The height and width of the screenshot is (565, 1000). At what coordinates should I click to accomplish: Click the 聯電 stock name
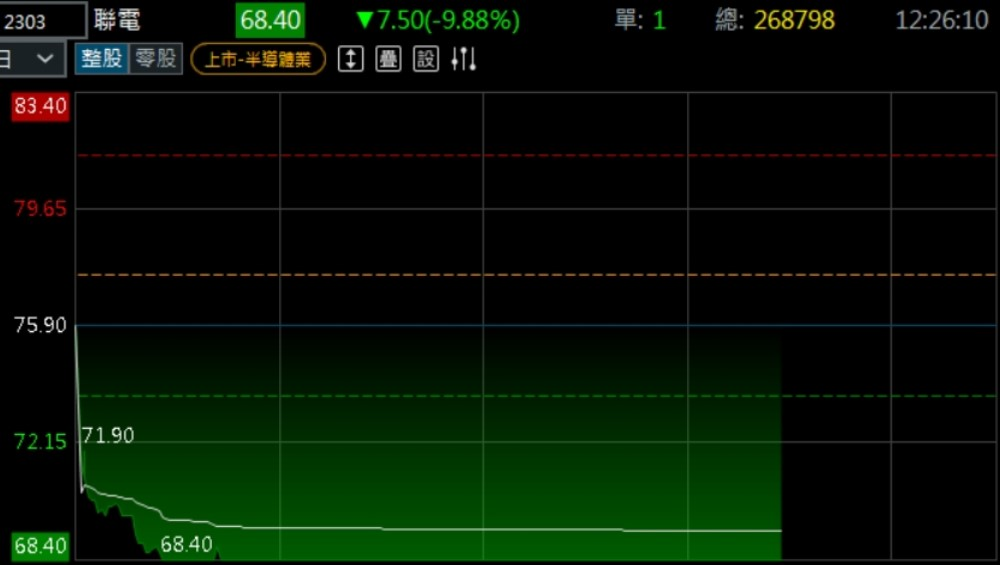click(x=117, y=20)
